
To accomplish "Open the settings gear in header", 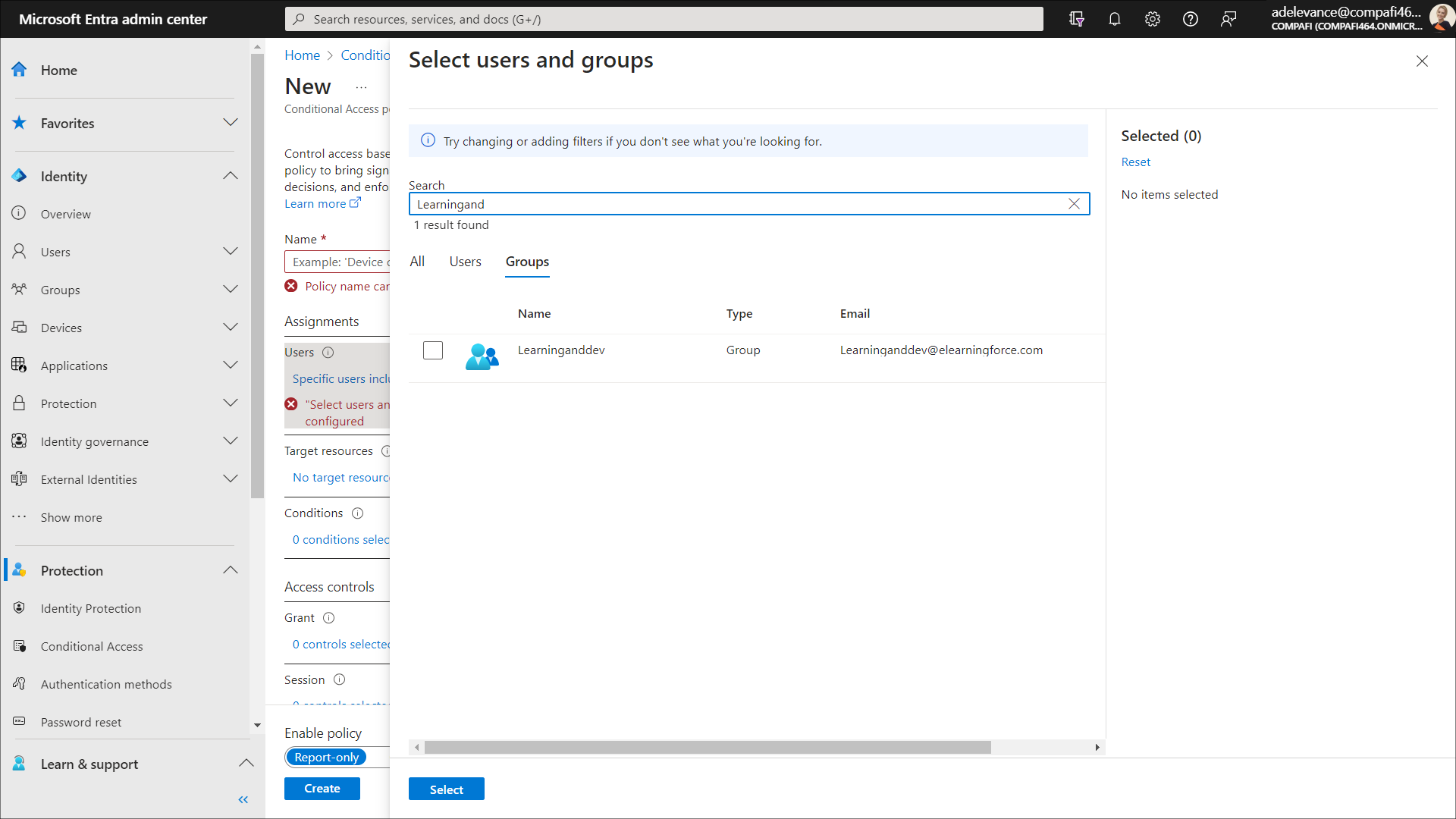I will click(x=1153, y=19).
